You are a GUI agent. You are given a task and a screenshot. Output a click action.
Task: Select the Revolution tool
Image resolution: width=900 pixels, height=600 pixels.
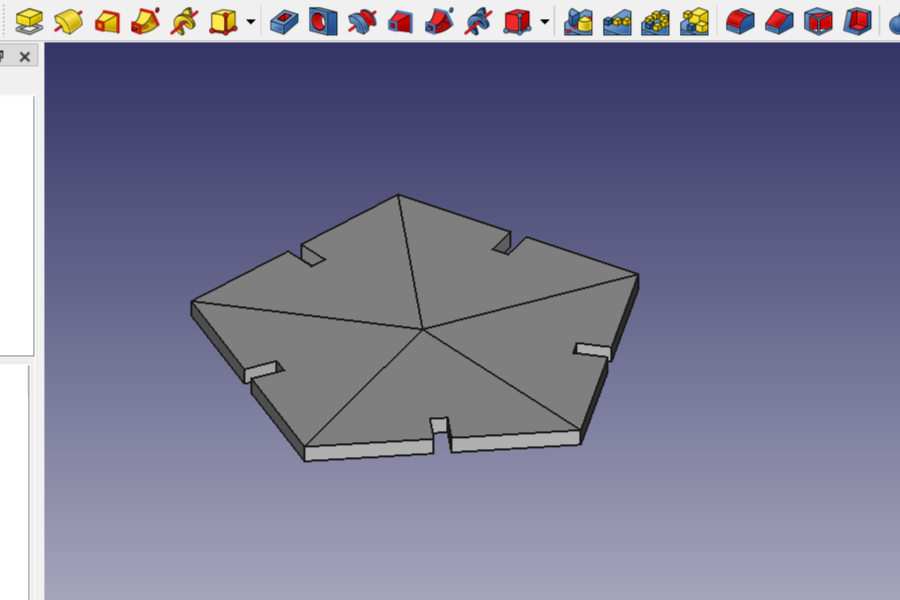coord(66,17)
